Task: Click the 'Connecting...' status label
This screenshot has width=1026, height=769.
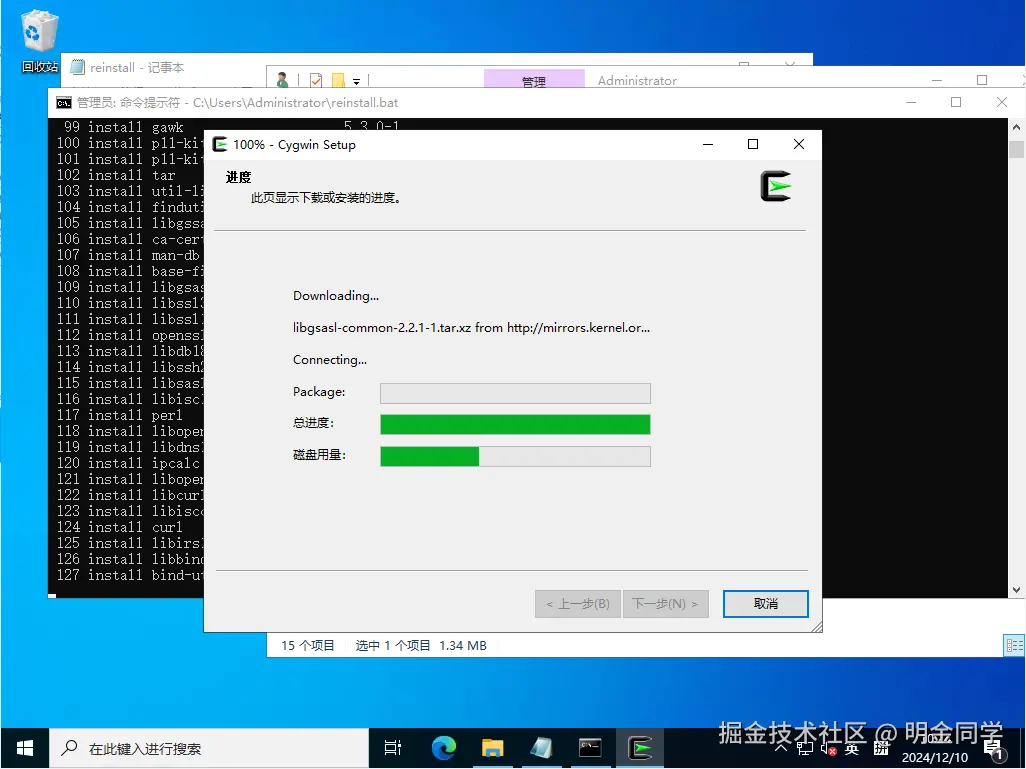Action: click(330, 359)
